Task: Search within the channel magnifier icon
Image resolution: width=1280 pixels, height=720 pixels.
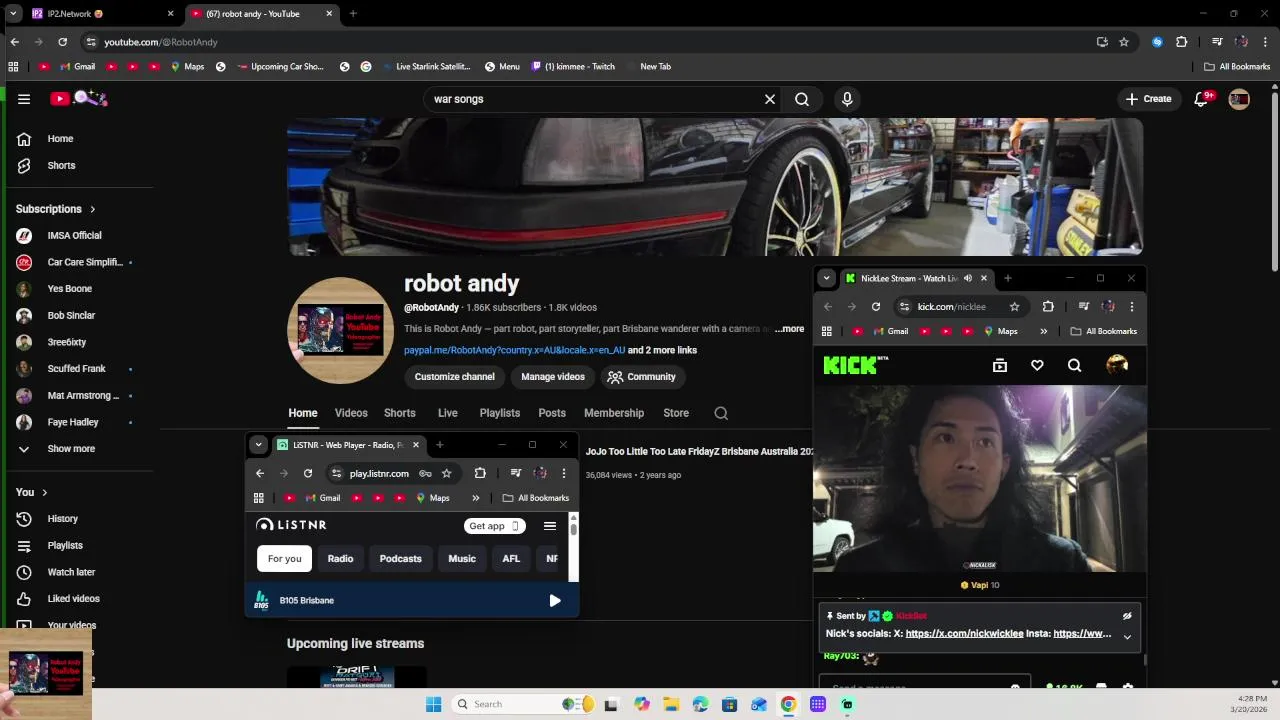Action: (721, 413)
